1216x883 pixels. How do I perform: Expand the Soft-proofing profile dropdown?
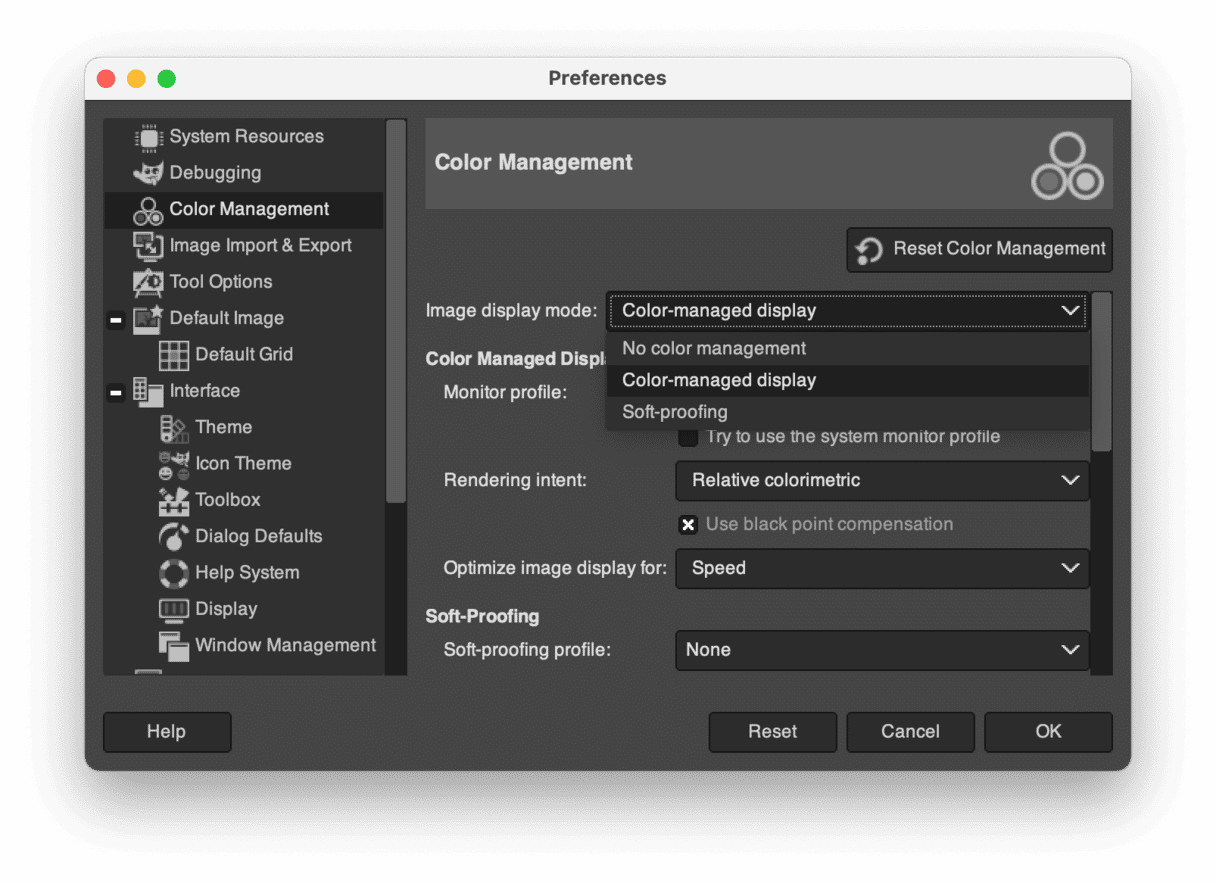pyautogui.click(x=882, y=650)
